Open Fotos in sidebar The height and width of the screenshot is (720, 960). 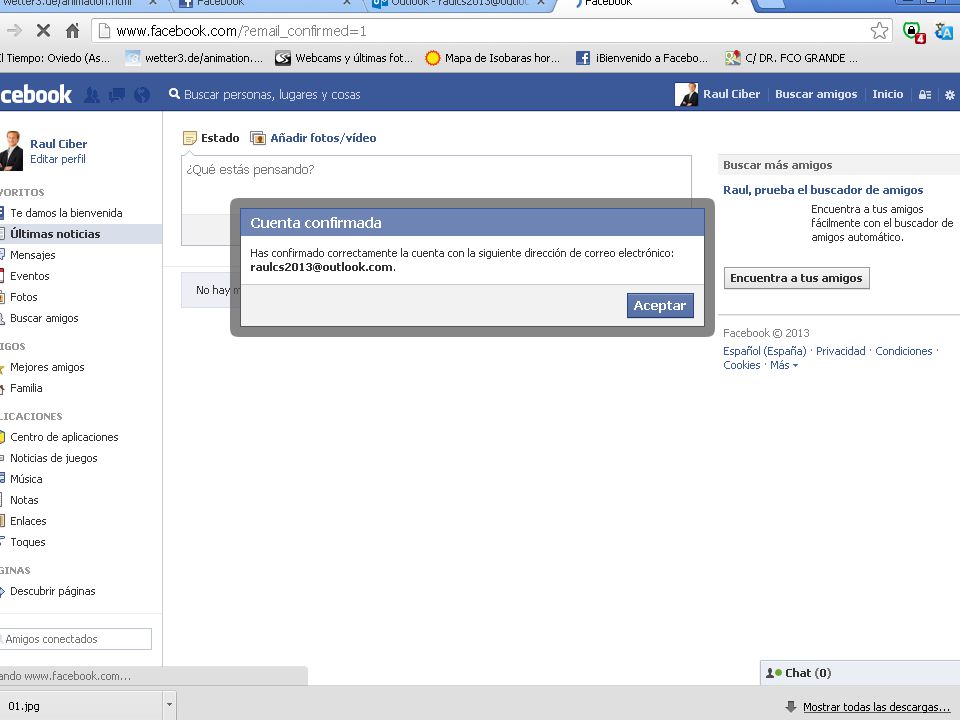click(x=23, y=297)
